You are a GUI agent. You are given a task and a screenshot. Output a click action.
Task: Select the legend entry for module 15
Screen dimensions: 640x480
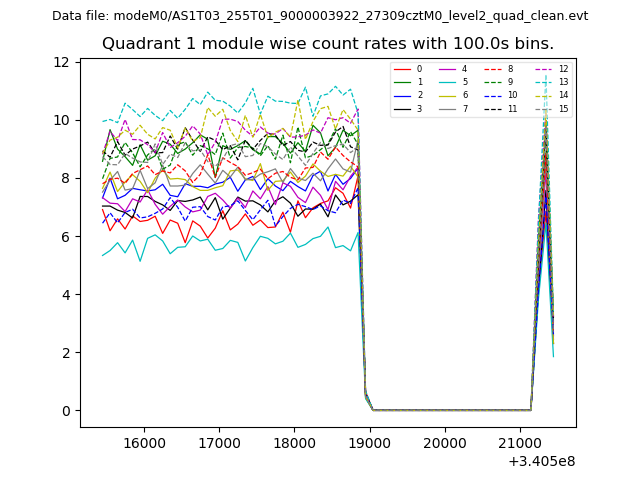[563, 108]
